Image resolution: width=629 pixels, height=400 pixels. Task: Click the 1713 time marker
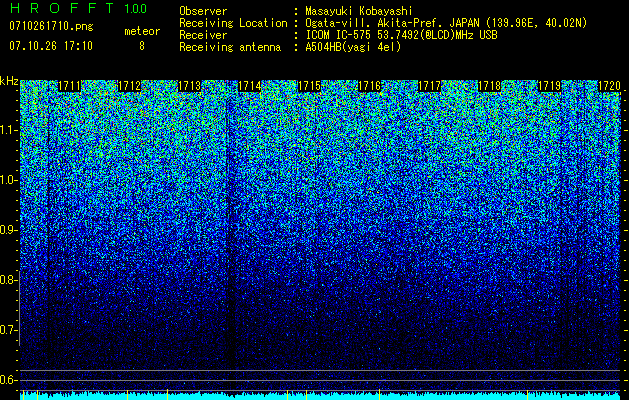pos(189,86)
